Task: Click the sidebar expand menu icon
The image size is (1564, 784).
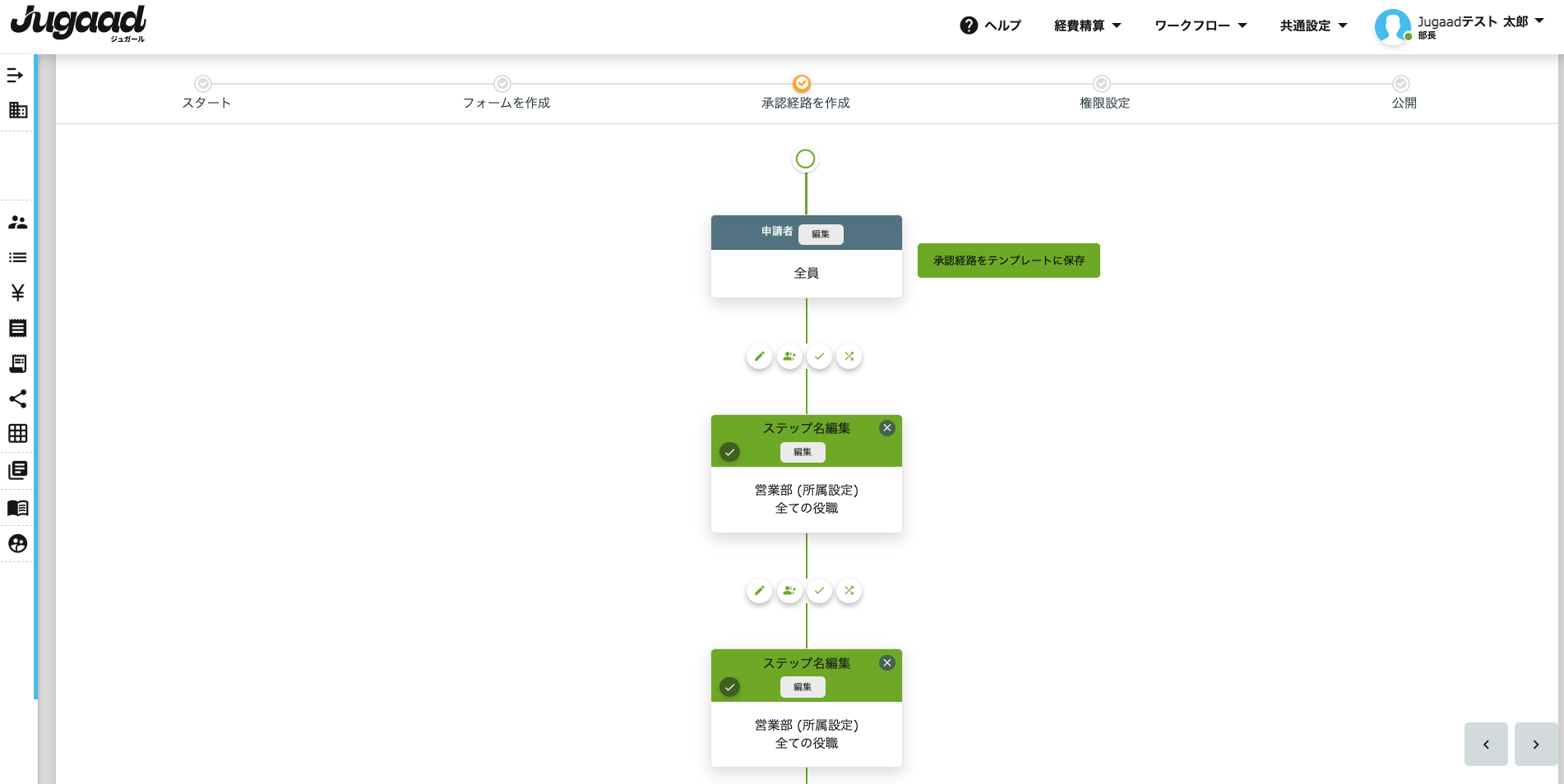Action: click(x=16, y=76)
